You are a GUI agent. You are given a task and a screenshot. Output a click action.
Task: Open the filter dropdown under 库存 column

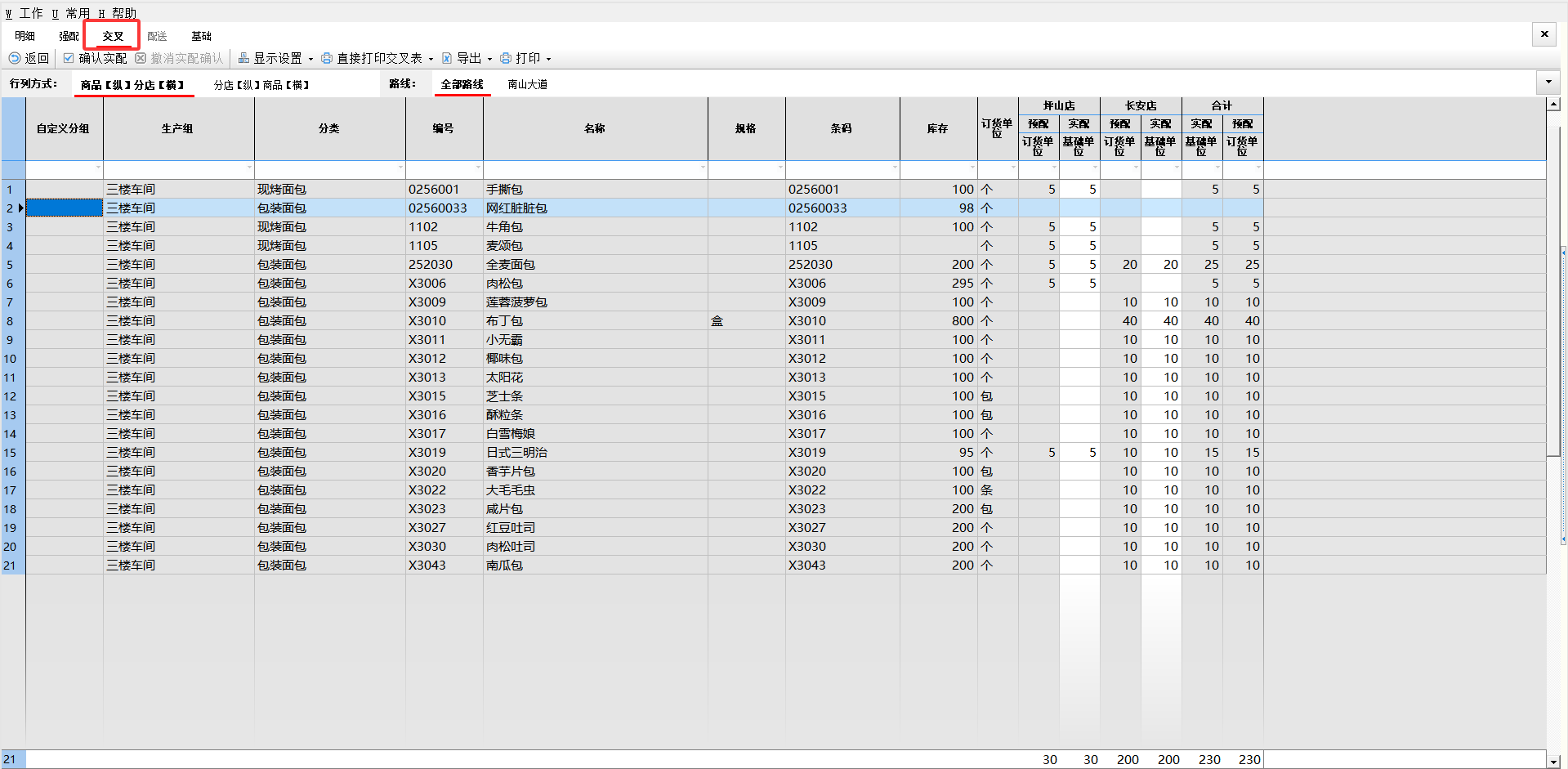point(972,168)
